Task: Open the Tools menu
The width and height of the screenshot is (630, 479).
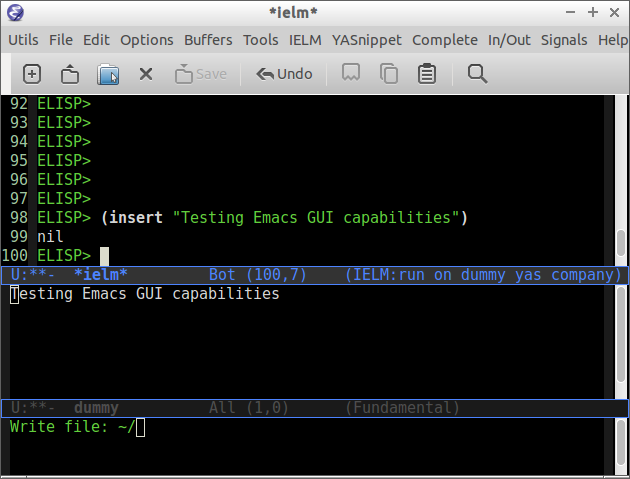Action: point(260,40)
